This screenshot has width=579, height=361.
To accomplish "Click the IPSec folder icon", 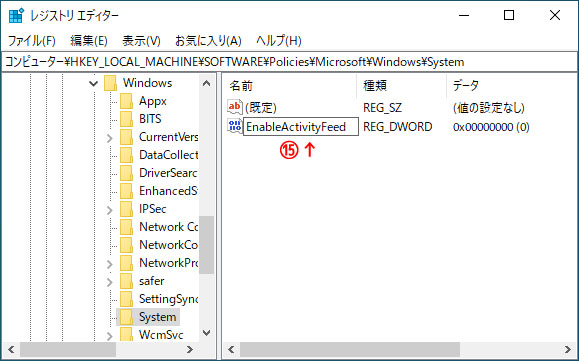I will point(126,209).
